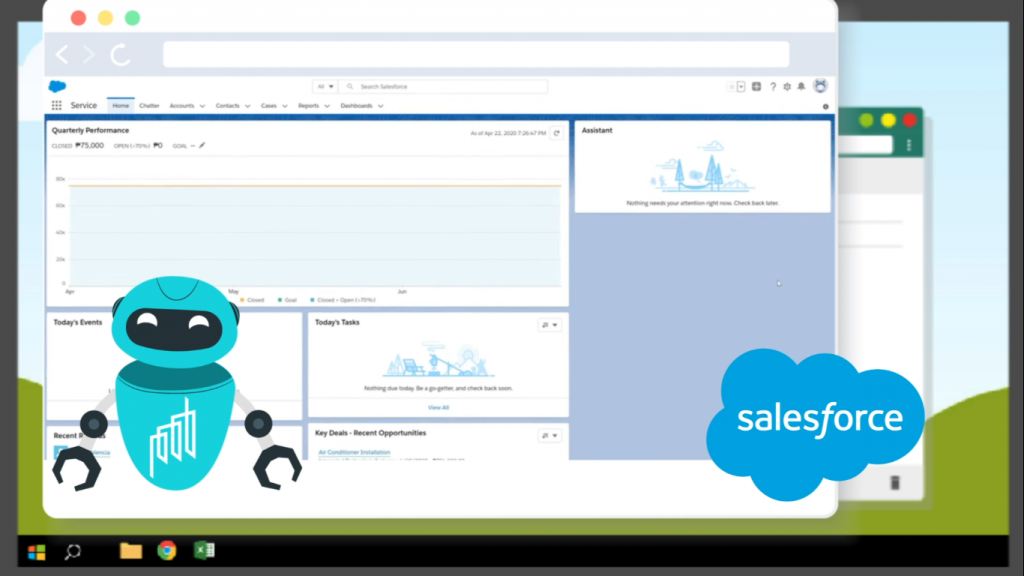Open the Today's Tasks filter dropdown
Viewport: 1024px width, 576px height.
point(550,325)
